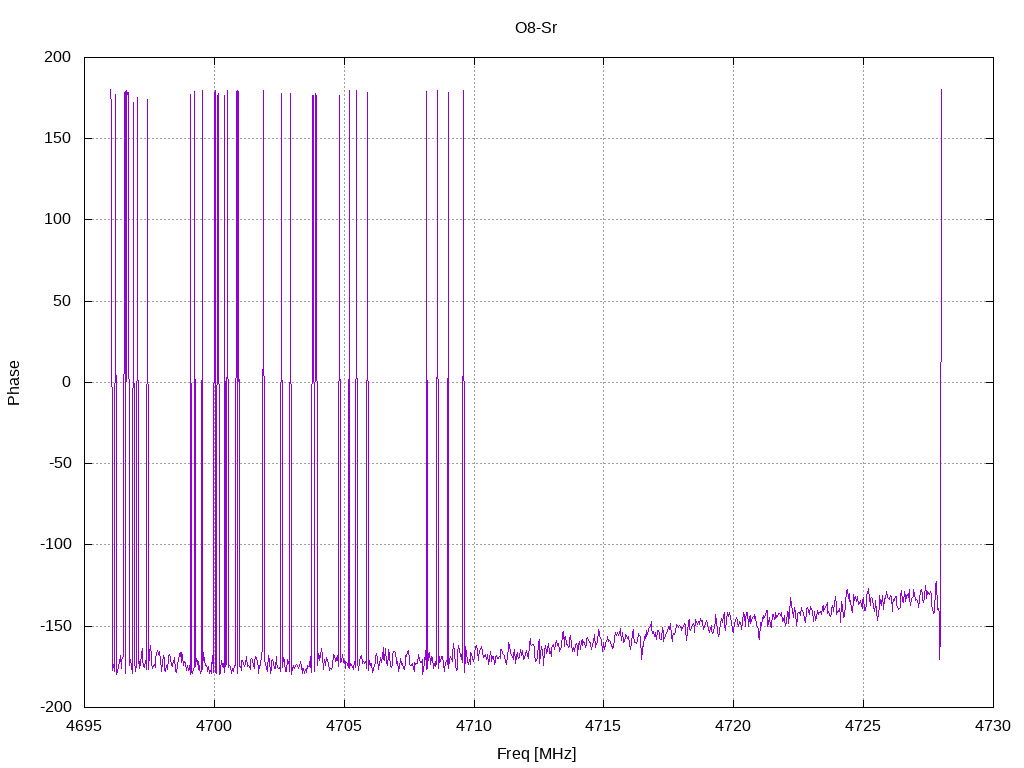Click the y-axis tick label -50
This screenshot has width=1024, height=768.
click(59, 463)
